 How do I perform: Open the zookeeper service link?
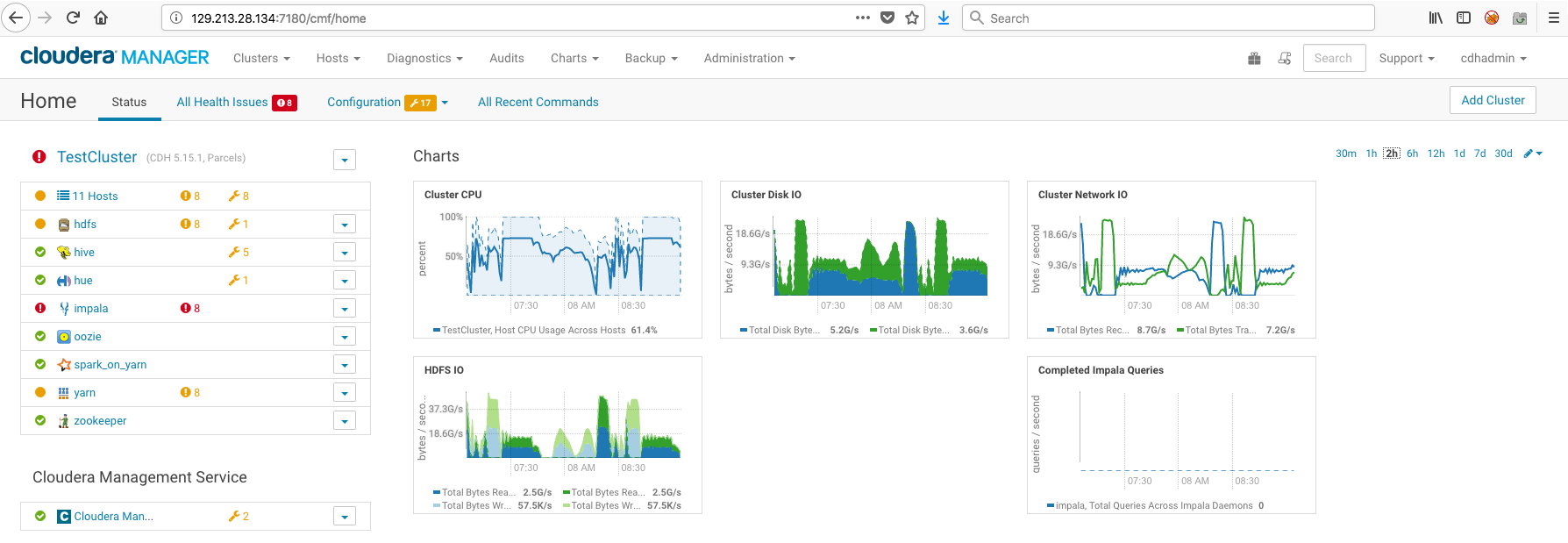[x=100, y=421]
